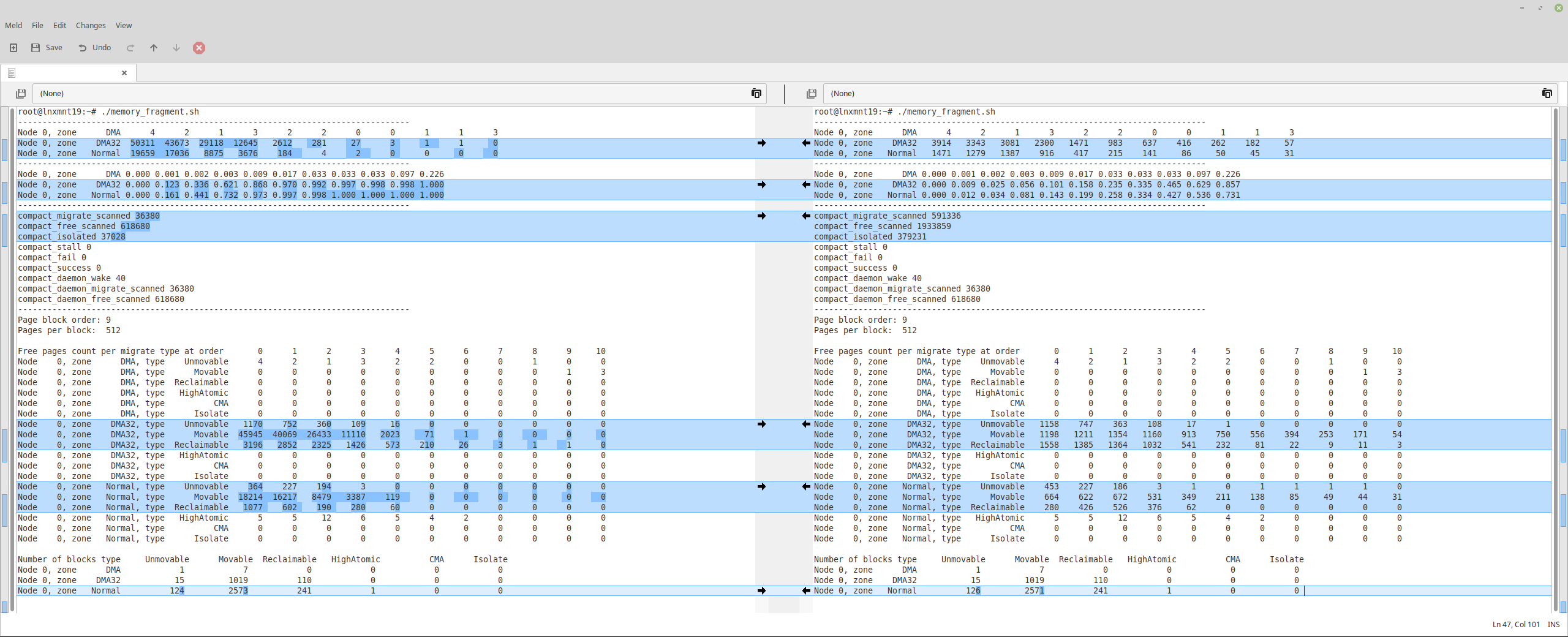Viewport: 1568px width, 637px height.
Task: Click left-pointing arrow on last Normal blocks row
Action: click(806, 590)
